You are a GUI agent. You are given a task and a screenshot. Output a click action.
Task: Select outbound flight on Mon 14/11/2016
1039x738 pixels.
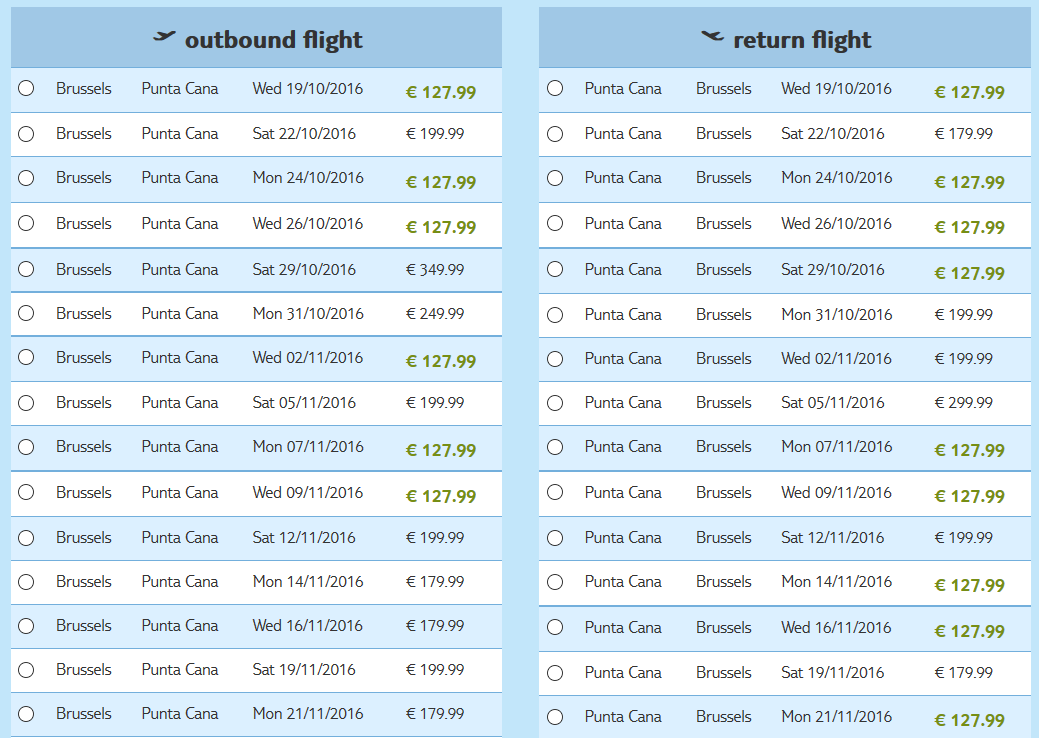pyautogui.click(x=26, y=582)
